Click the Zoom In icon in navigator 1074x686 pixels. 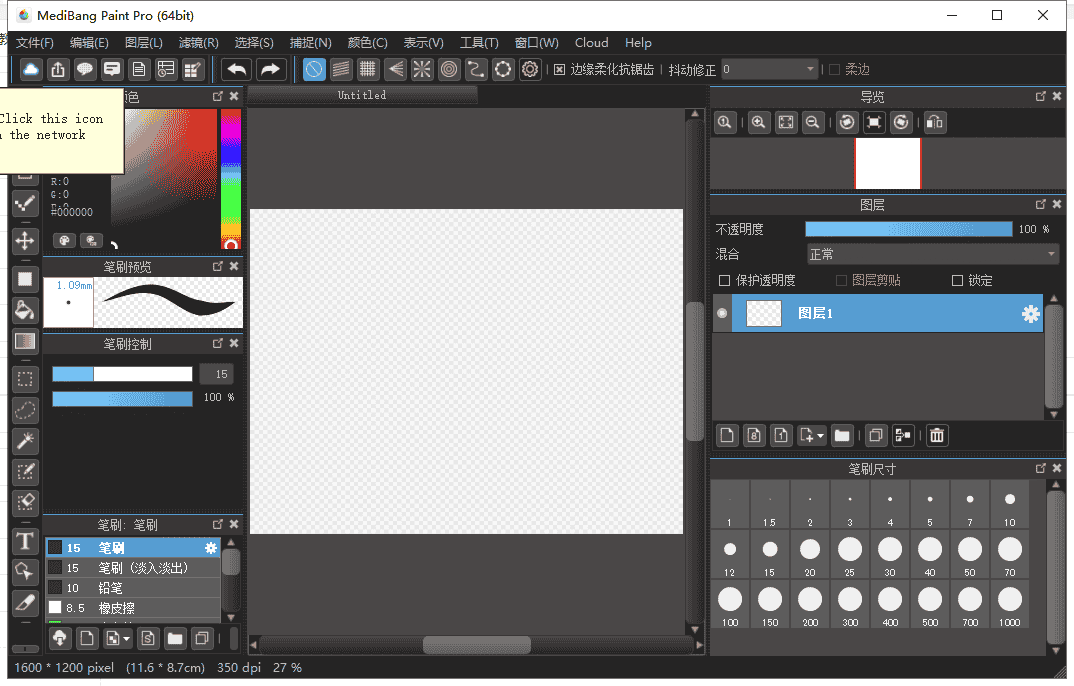759,122
